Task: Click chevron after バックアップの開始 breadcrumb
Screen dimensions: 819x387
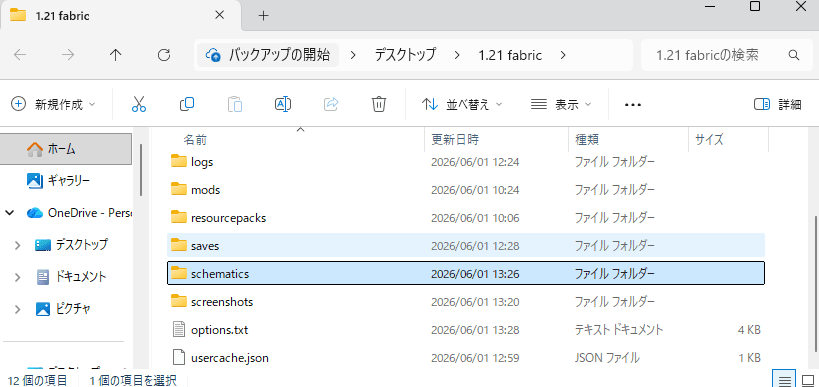Action: (x=353, y=55)
